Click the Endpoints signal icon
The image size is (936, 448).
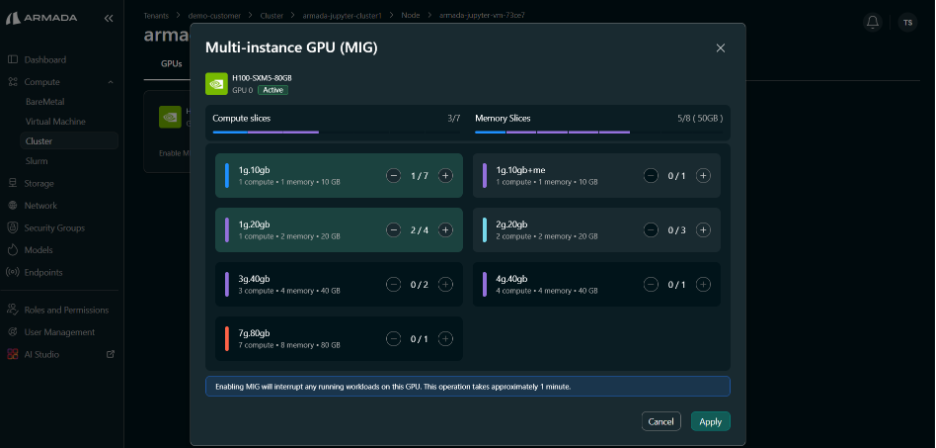click(x=13, y=272)
